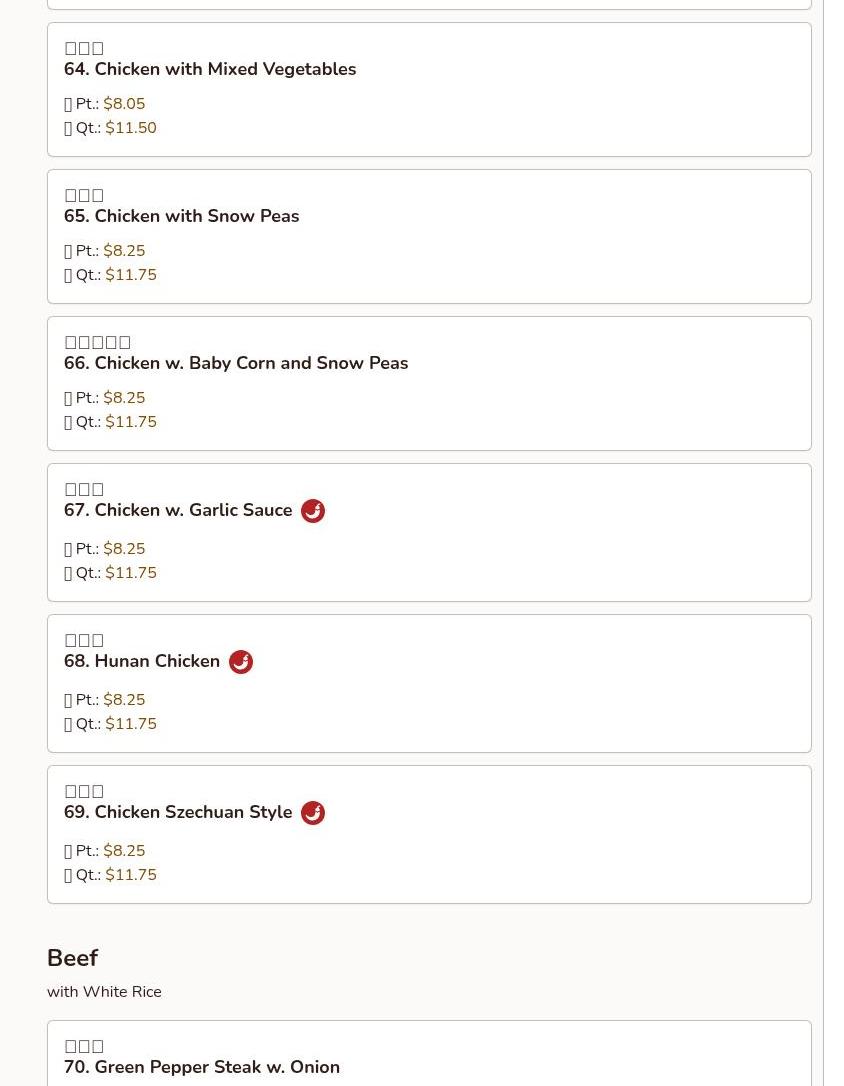Choose pint price for Chicken w. Garlic Sauce
The image size is (844, 1086).
pyautogui.click(x=124, y=549)
